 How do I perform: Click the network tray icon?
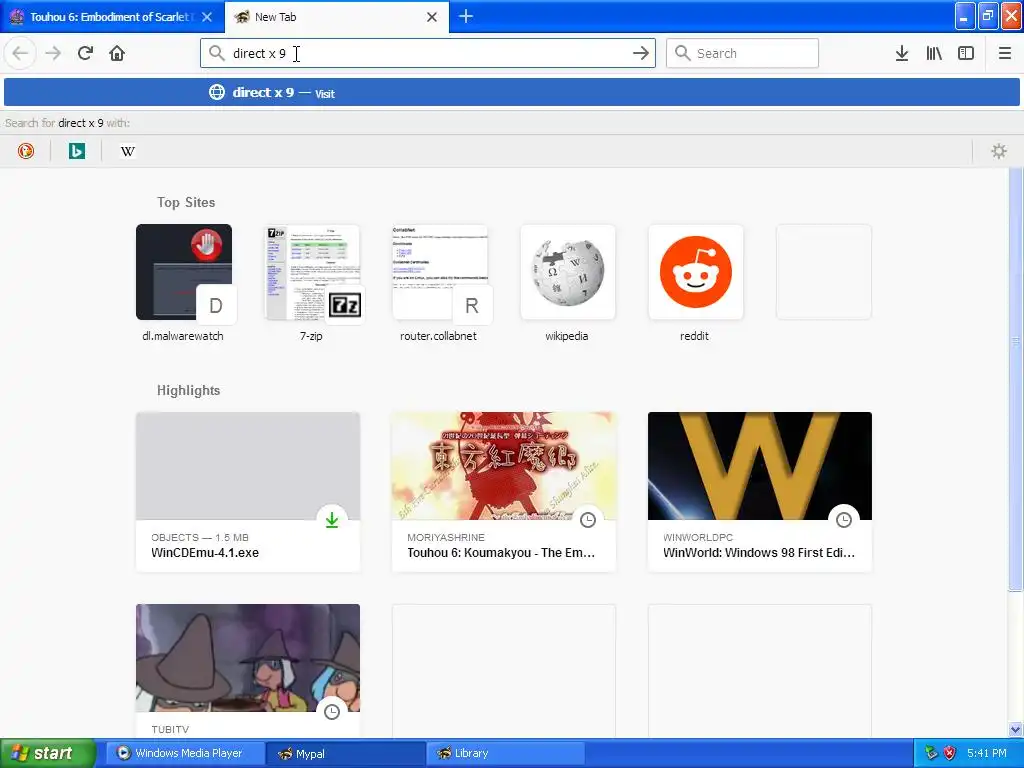(931, 753)
